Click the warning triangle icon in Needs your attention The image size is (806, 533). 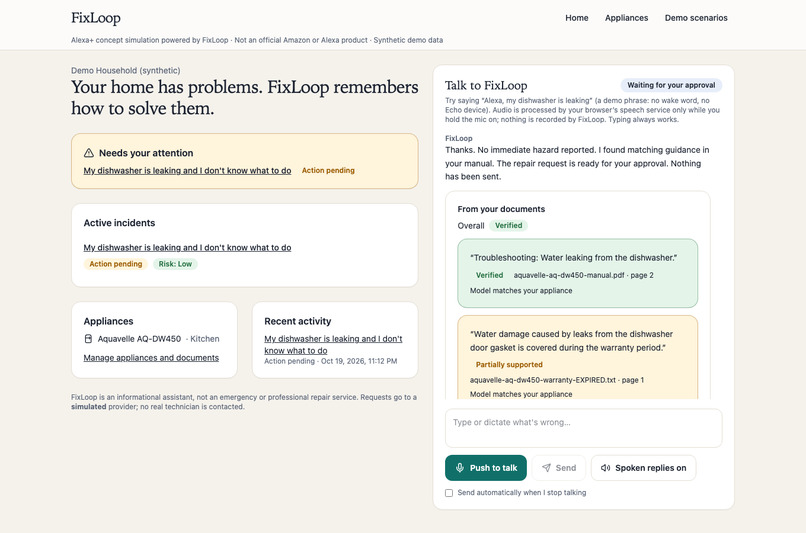coord(88,153)
